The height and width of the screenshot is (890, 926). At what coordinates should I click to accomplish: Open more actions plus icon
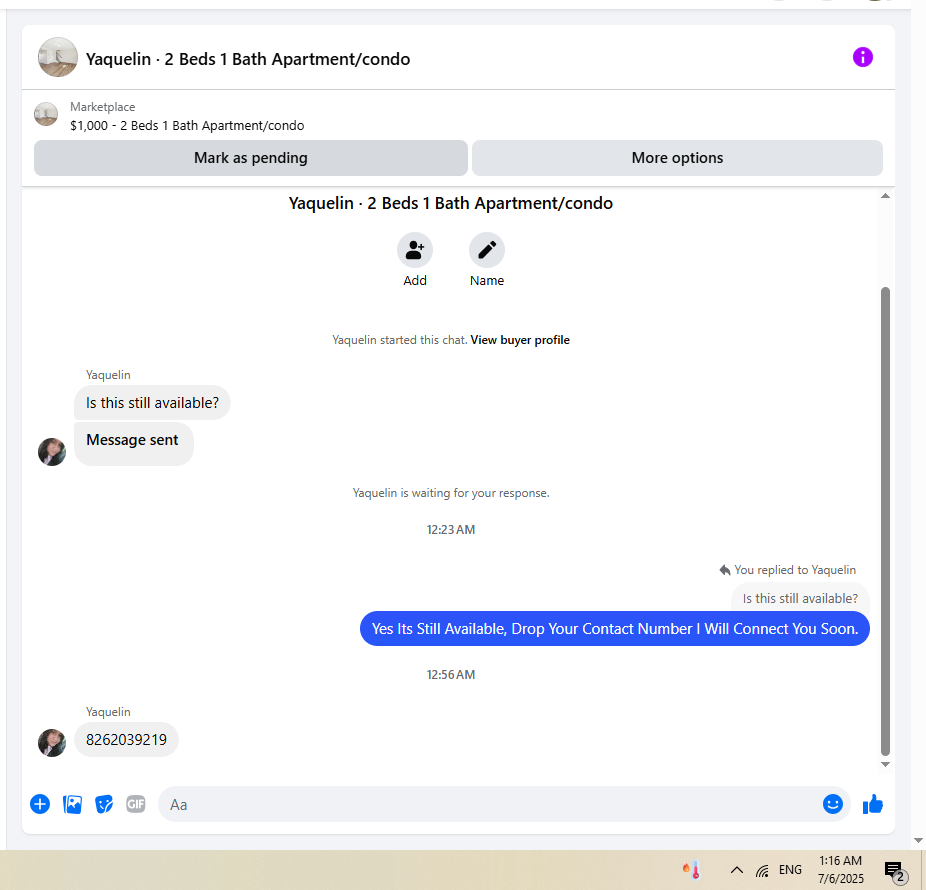click(40, 804)
